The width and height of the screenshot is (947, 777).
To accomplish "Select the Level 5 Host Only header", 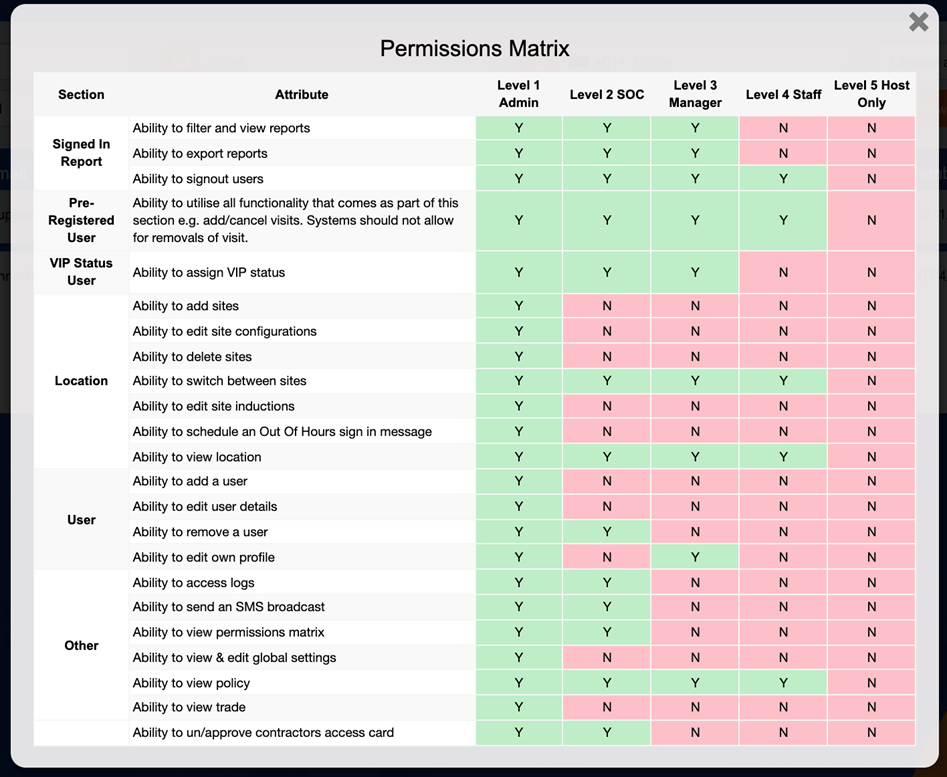I will point(872,94).
